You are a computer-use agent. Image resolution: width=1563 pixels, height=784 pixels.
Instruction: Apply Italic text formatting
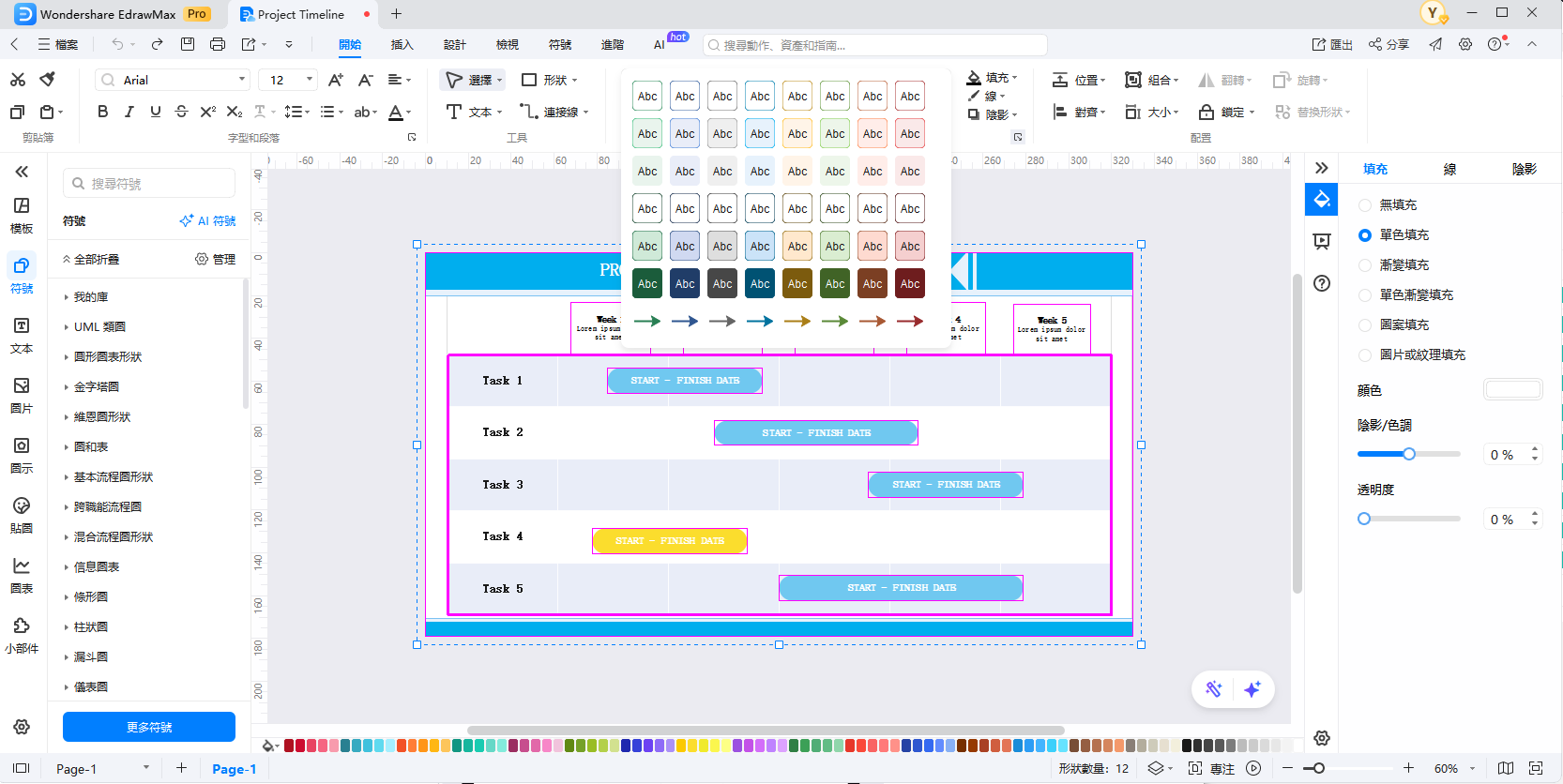[129, 112]
